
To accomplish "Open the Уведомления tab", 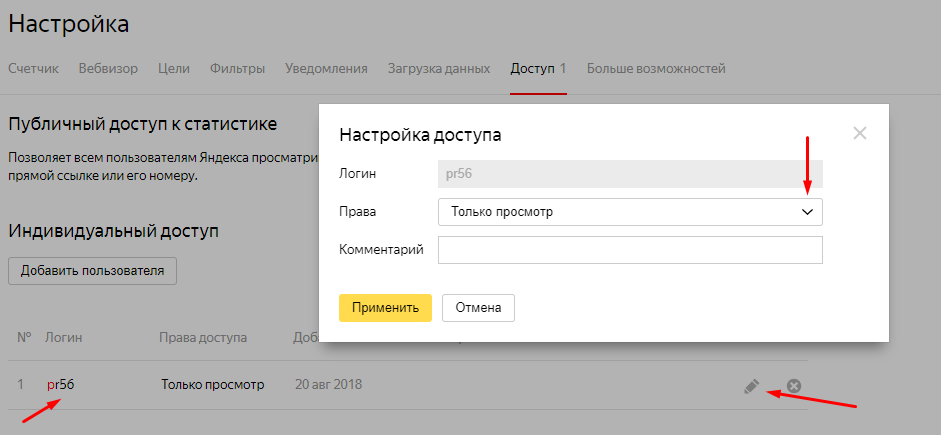I will coord(326,69).
